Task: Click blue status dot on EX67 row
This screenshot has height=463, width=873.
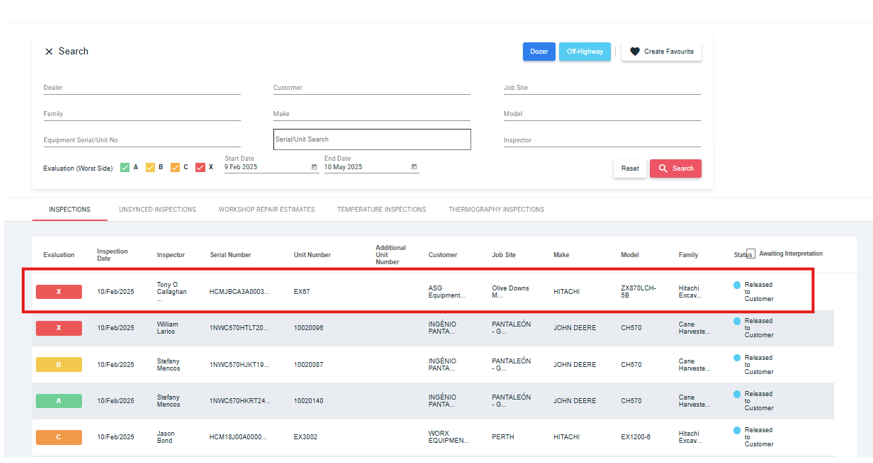Action: click(737, 285)
